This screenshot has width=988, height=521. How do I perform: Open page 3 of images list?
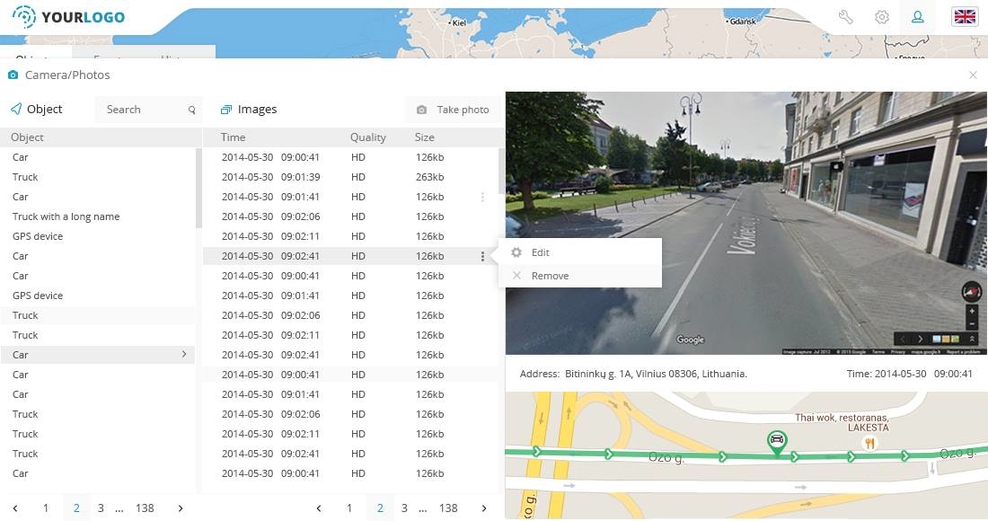(404, 508)
